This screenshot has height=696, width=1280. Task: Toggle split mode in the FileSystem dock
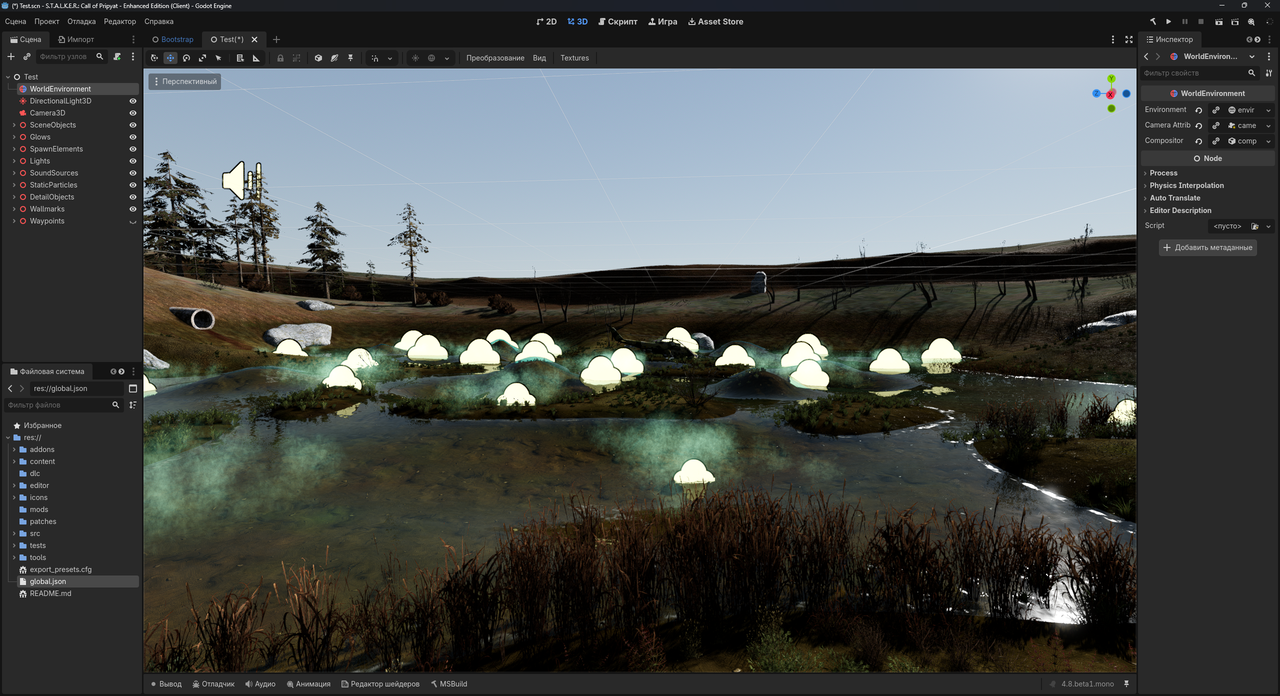[133, 388]
